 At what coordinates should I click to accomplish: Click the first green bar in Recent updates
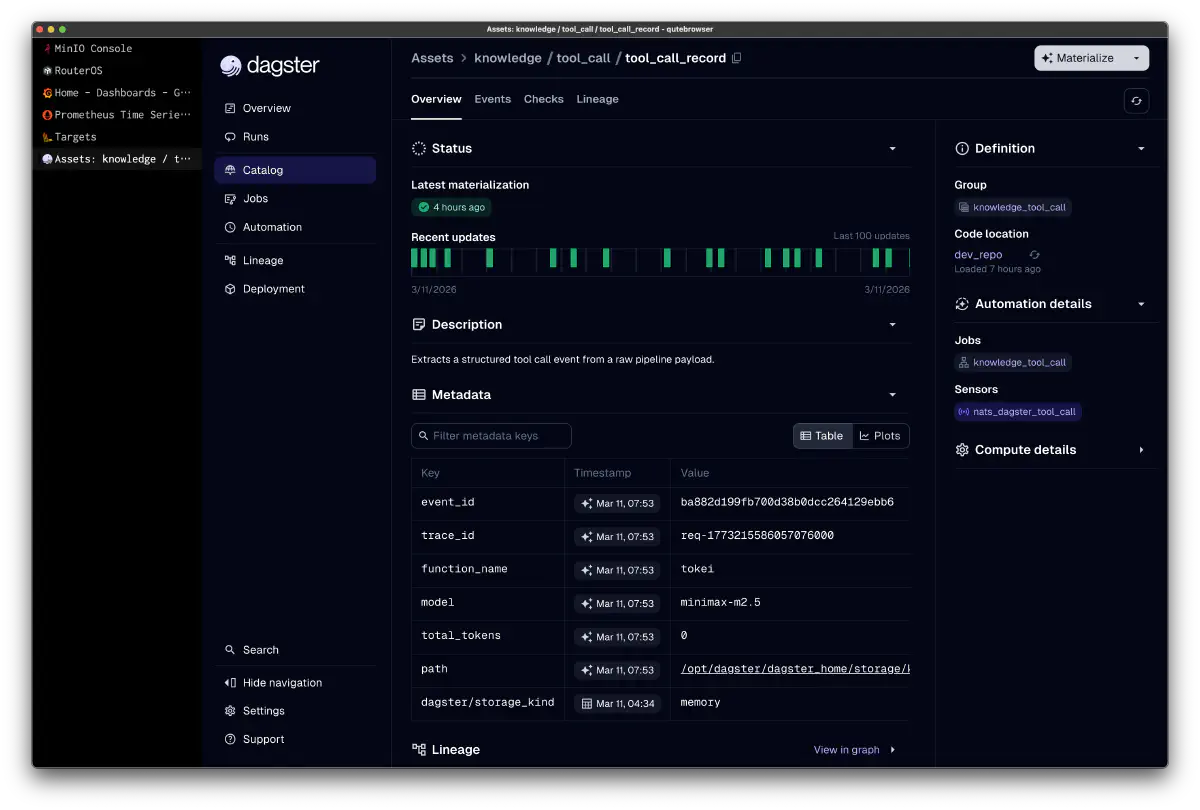click(x=415, y=258)
